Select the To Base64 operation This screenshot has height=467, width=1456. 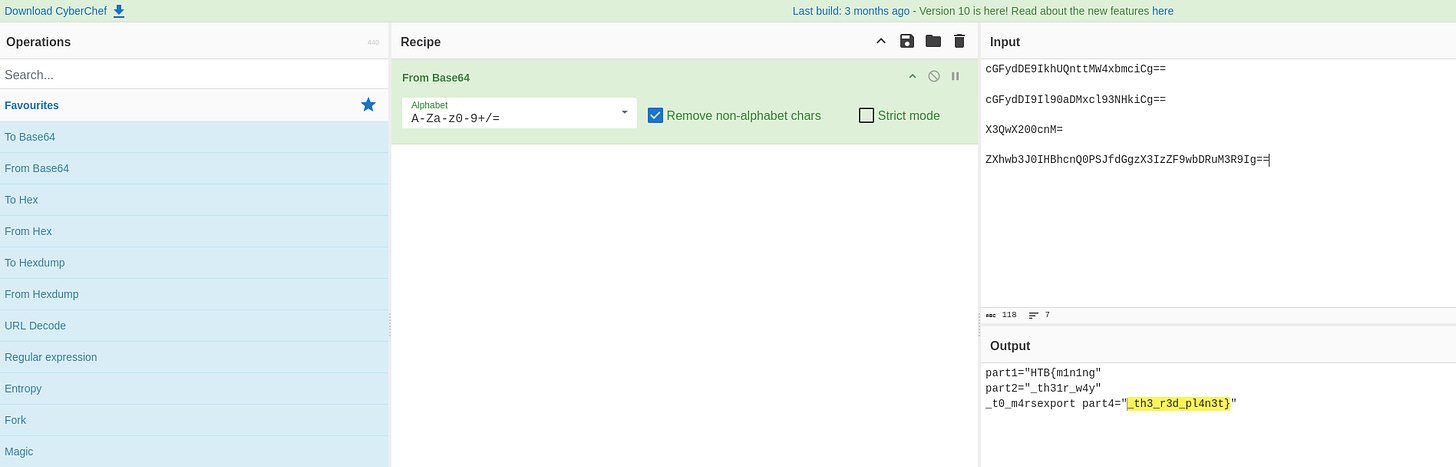click(194, 136)
